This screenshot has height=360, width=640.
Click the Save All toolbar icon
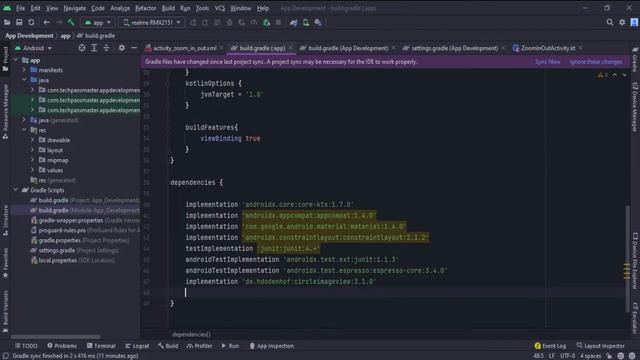[x=19, y=22]
